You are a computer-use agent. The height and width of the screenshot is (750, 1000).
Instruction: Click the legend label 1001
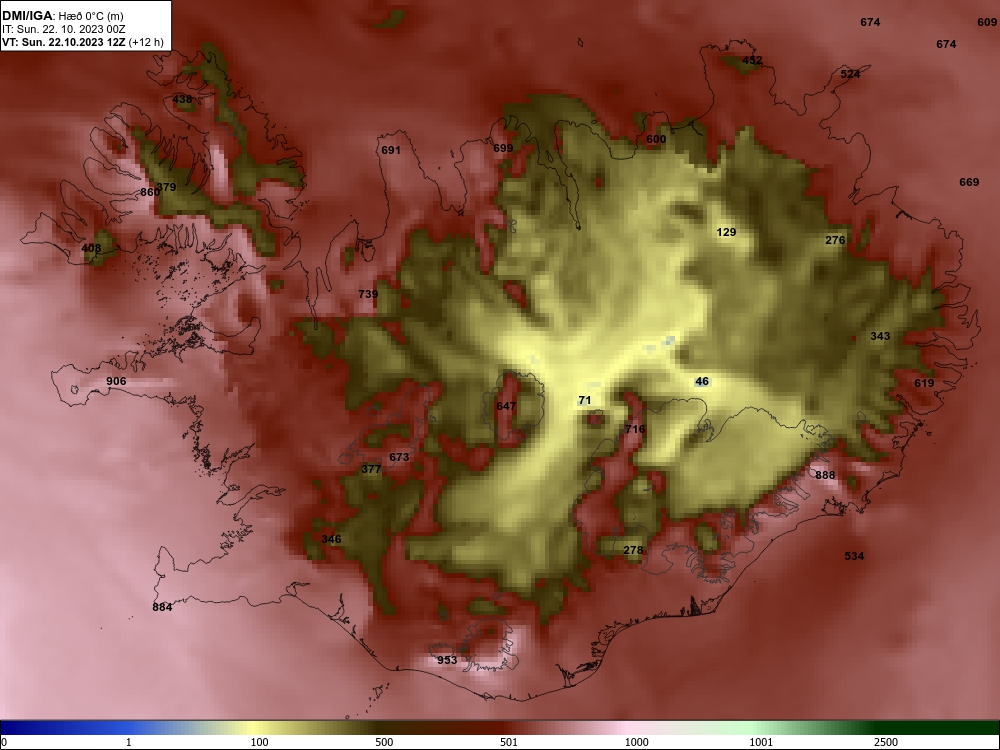pos(761,742)
